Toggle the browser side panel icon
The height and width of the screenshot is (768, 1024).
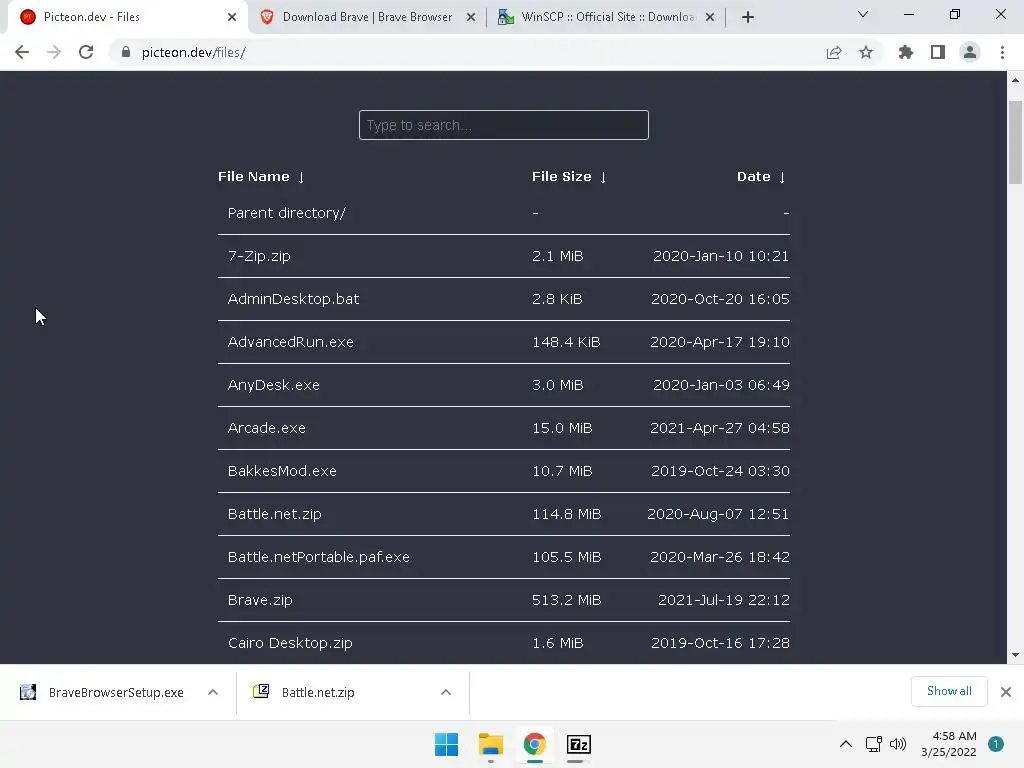click(938, 52)
